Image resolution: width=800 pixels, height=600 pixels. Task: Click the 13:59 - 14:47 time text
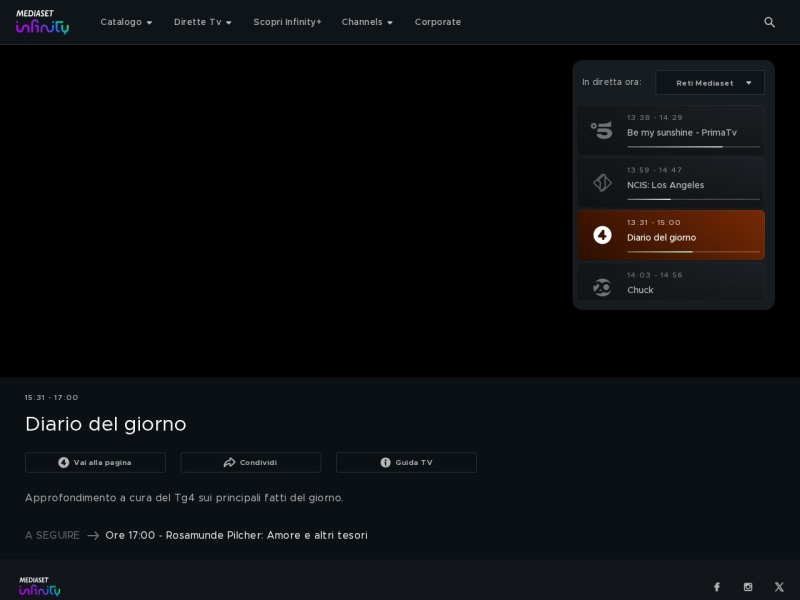tap(654, 170)
